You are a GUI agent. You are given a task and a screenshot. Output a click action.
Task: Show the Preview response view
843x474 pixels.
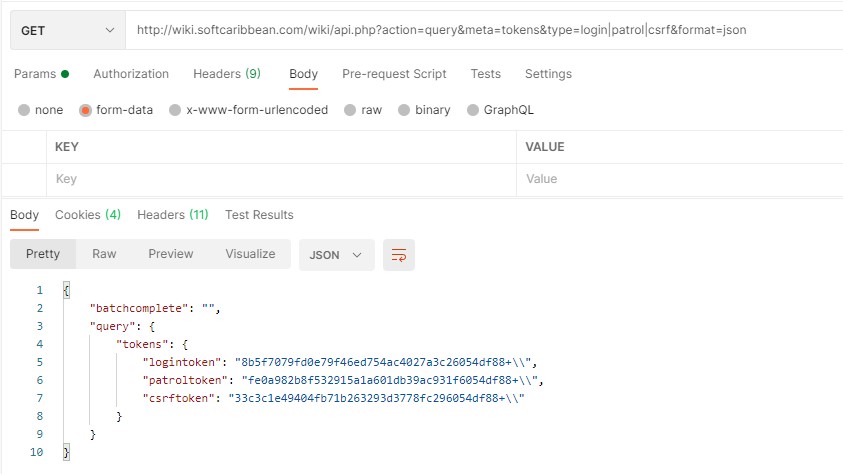pos(171,254)
